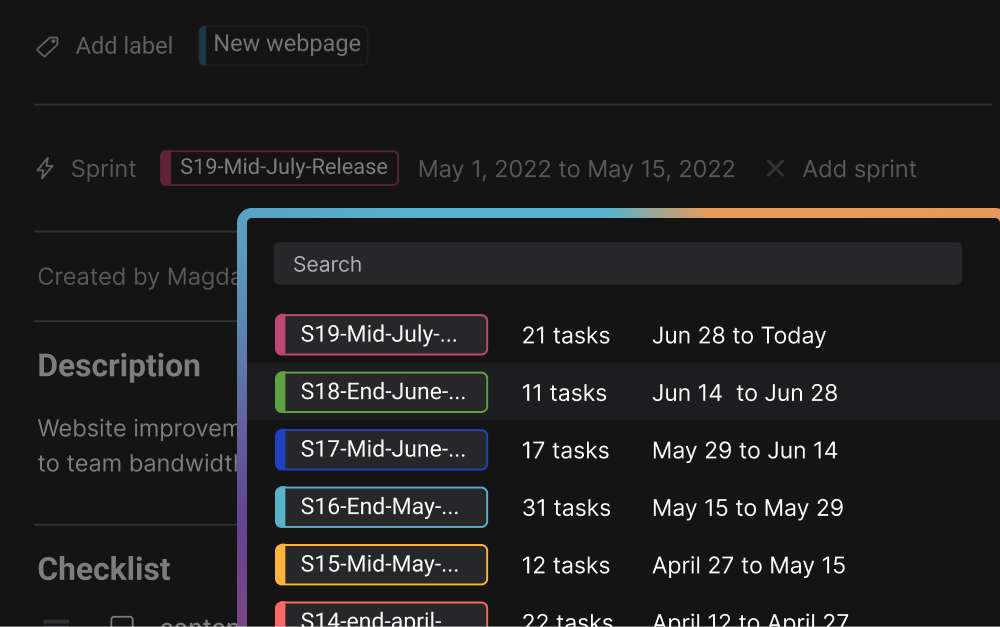Open the sprint picker via S19-Mid-July-Release pill
Image resolution: width=1000 pixels, height=627 pixels.
click(x=279, y=168)
